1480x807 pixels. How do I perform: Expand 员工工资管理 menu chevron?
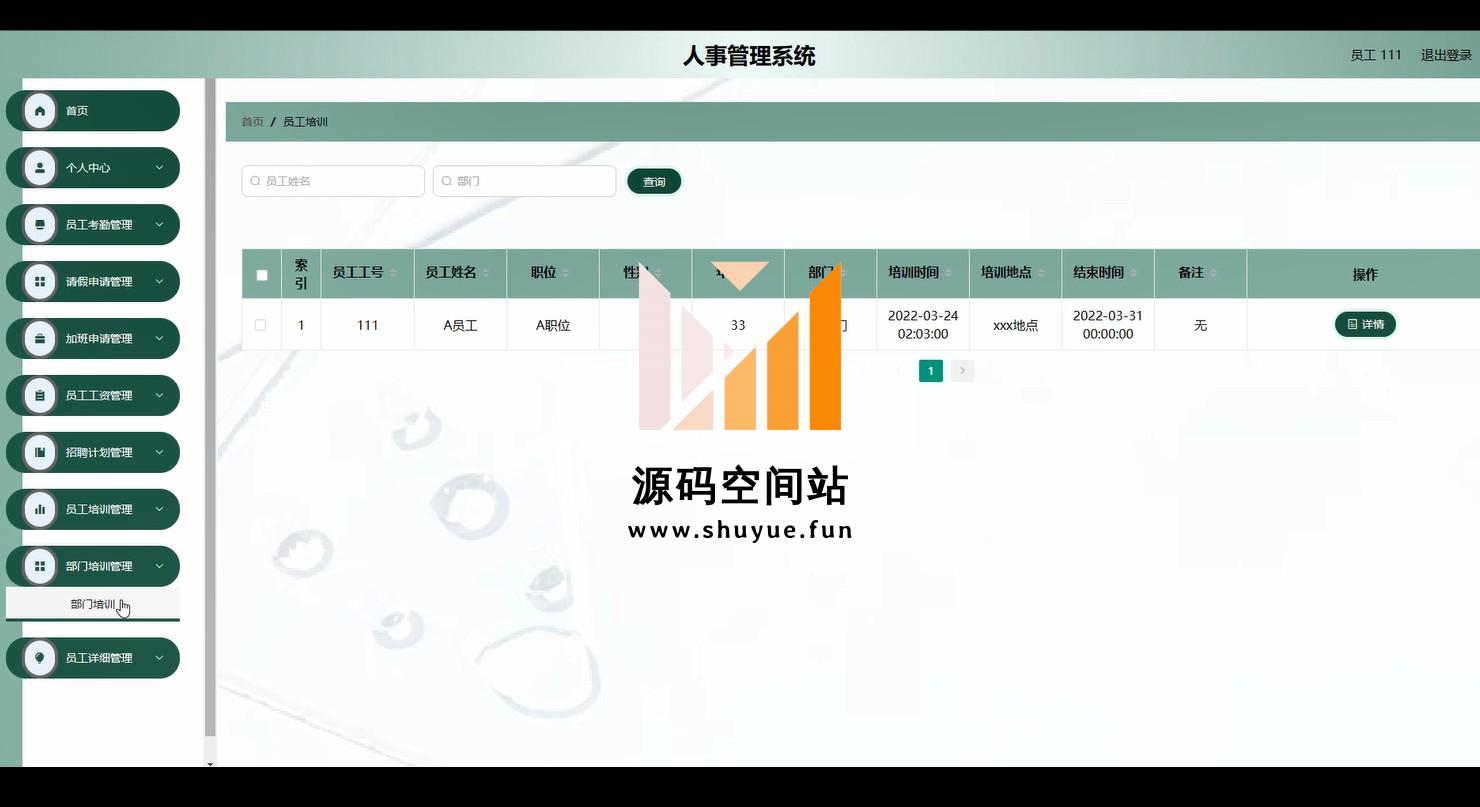click(159, 396)
